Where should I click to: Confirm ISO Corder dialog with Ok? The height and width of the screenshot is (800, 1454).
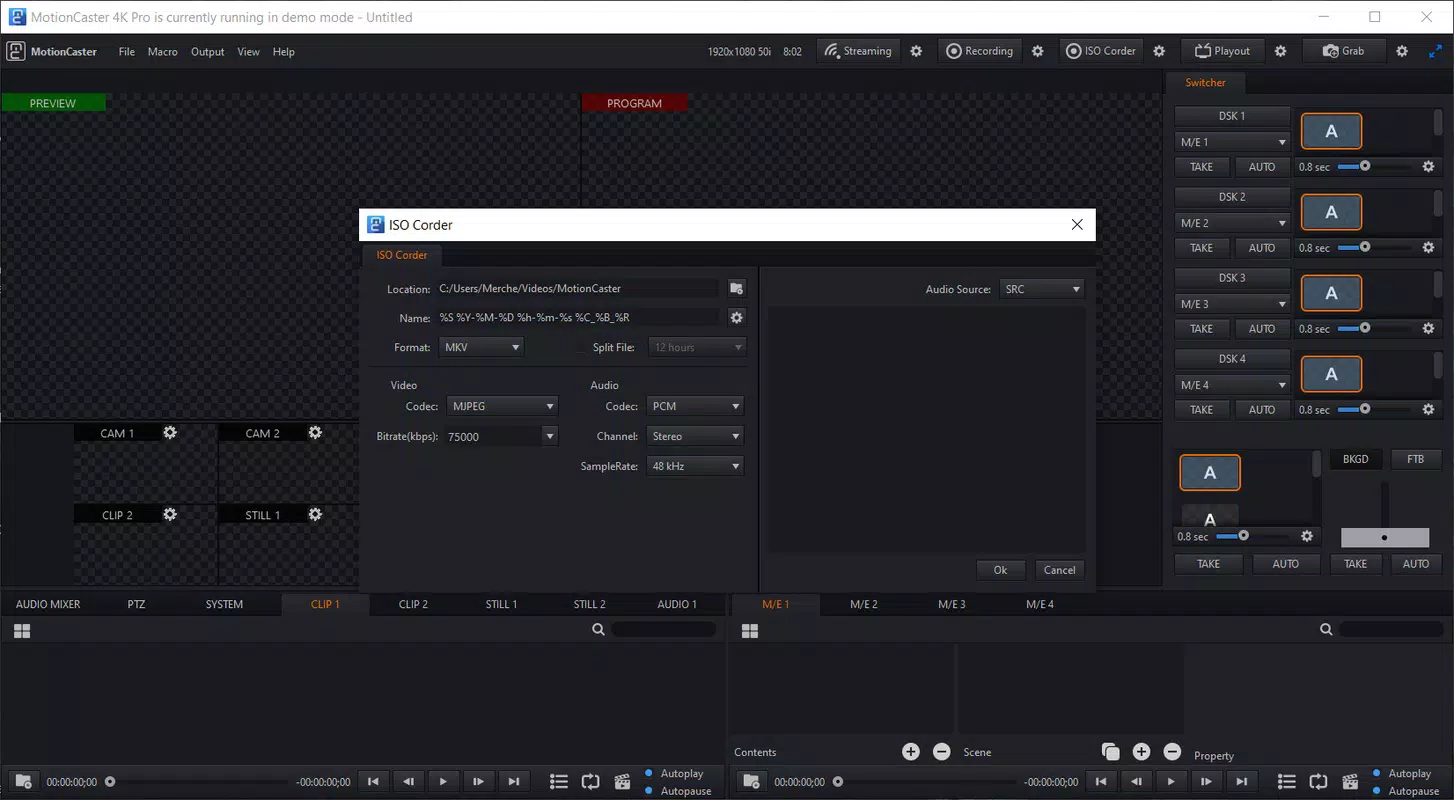pyautogui.click(x=1000, y=570)
